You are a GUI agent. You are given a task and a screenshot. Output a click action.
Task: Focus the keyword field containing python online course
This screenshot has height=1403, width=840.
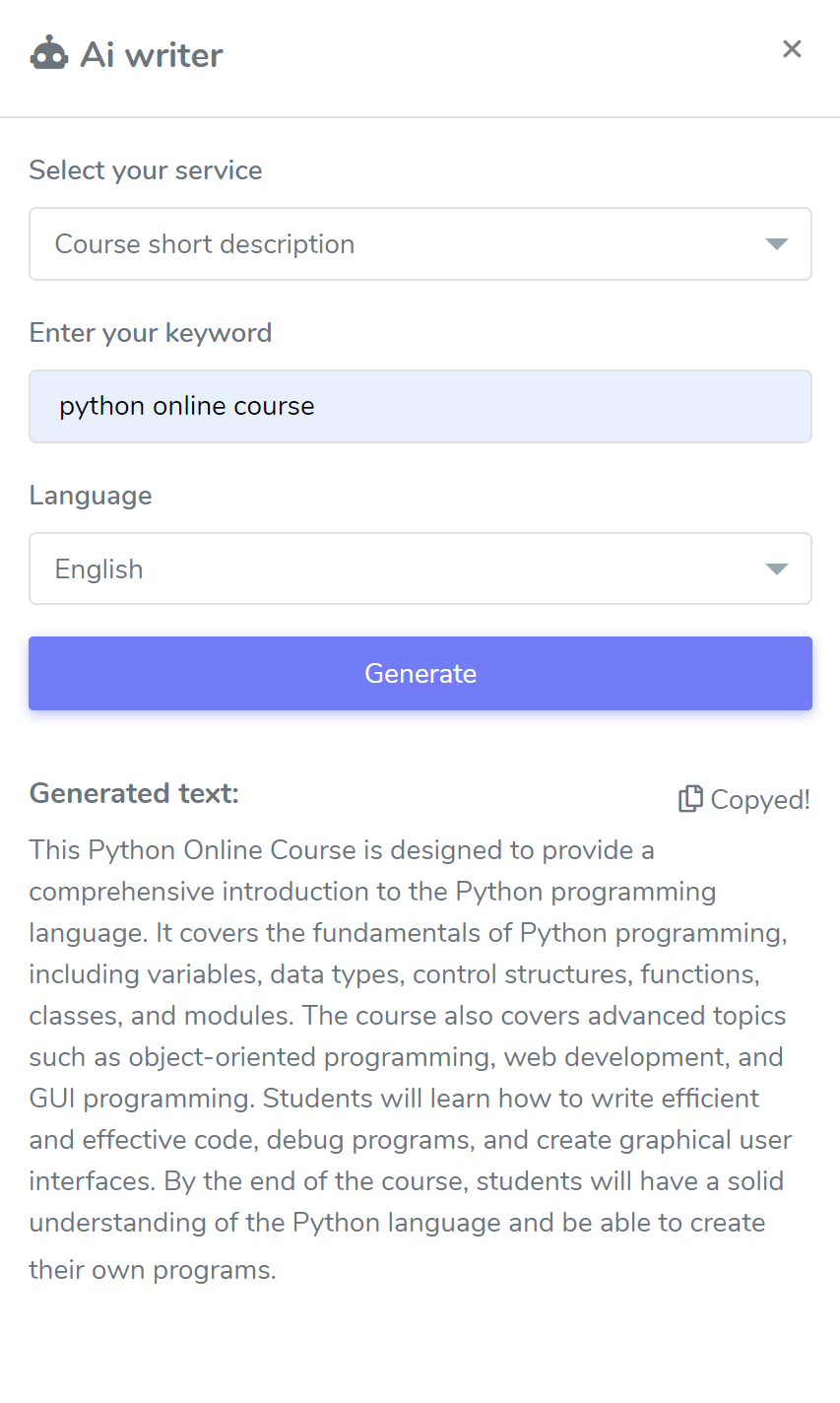pos(420,406)
